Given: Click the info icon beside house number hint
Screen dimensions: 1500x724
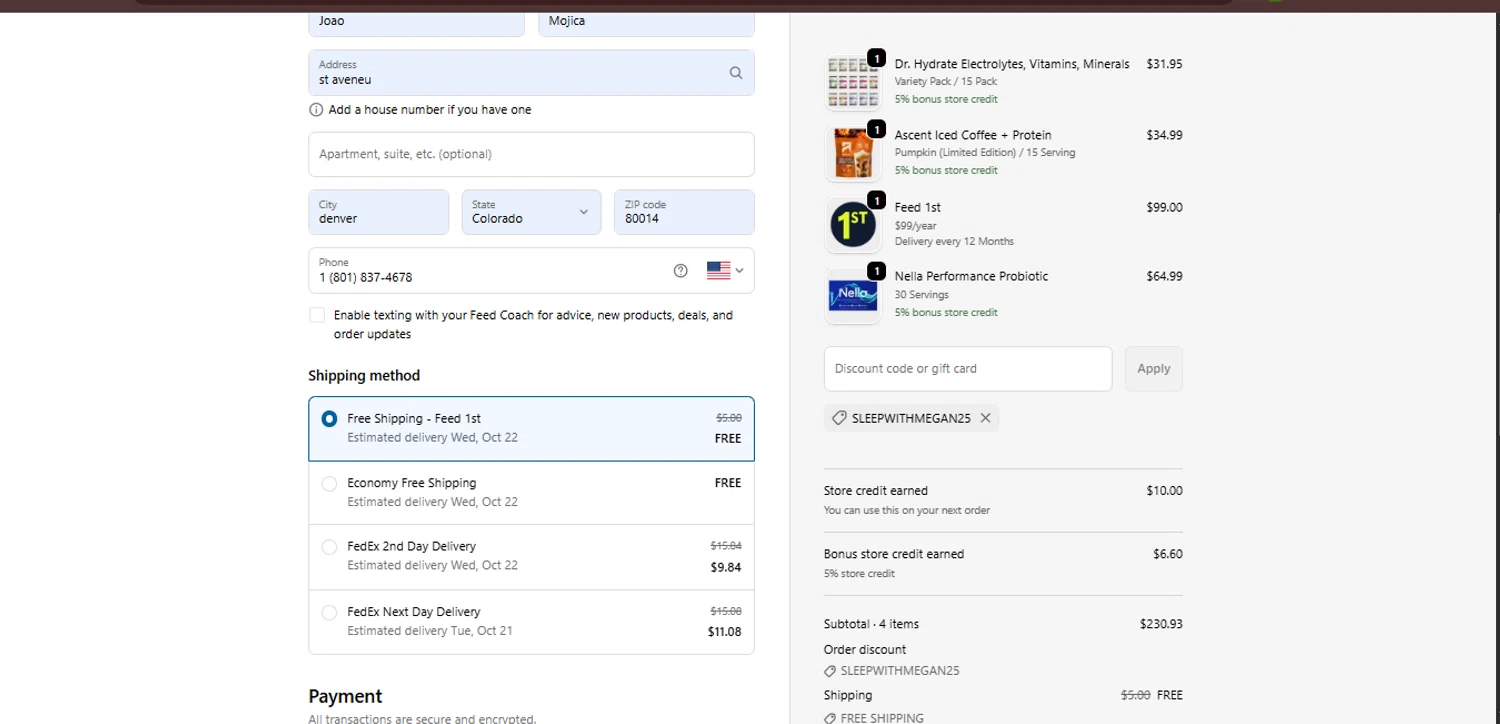Looking at the screenshot, I should [316, 110].
